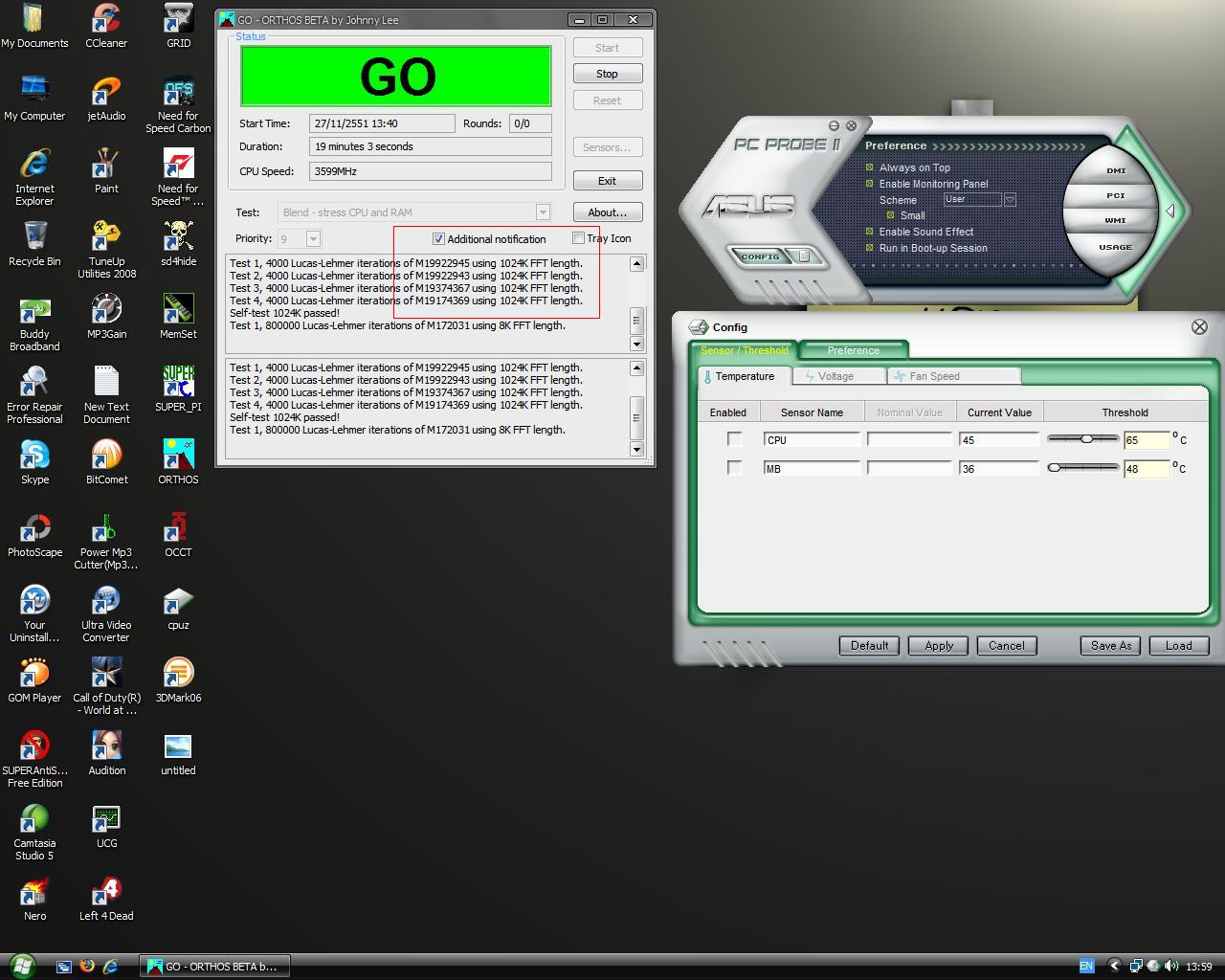Click the cpuz desktop shortcut
1225x980 pixels.
[x=178, y=608]
